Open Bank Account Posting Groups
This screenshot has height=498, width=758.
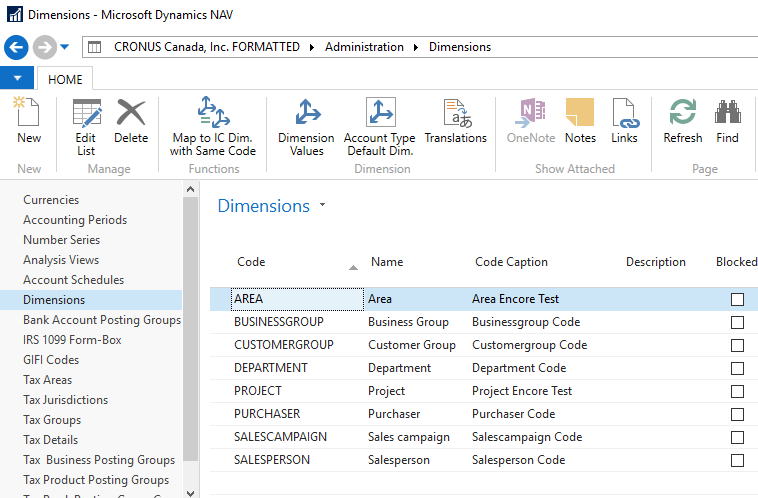tap(102, 320)
